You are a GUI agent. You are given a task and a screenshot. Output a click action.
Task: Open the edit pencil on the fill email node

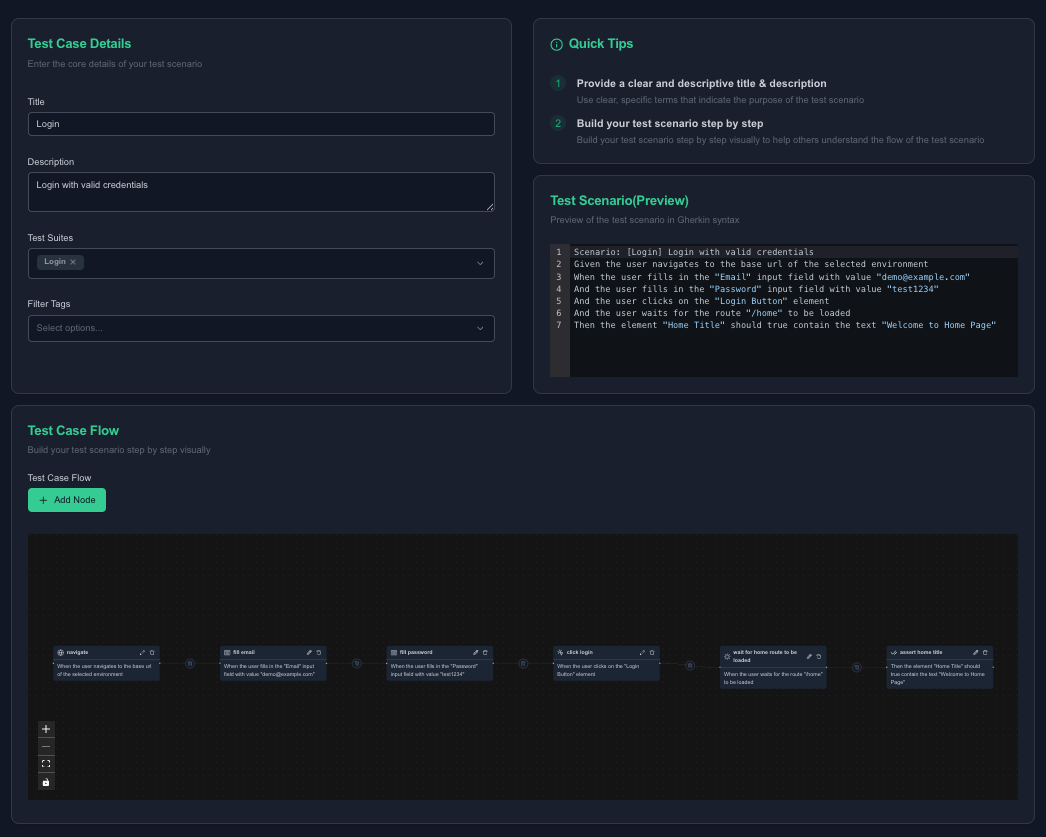coord(309,652)
